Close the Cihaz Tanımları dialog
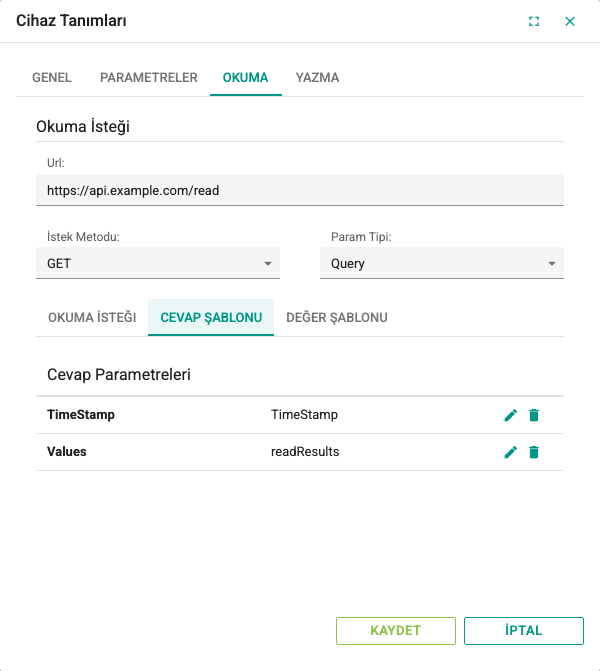 (570, 21)
